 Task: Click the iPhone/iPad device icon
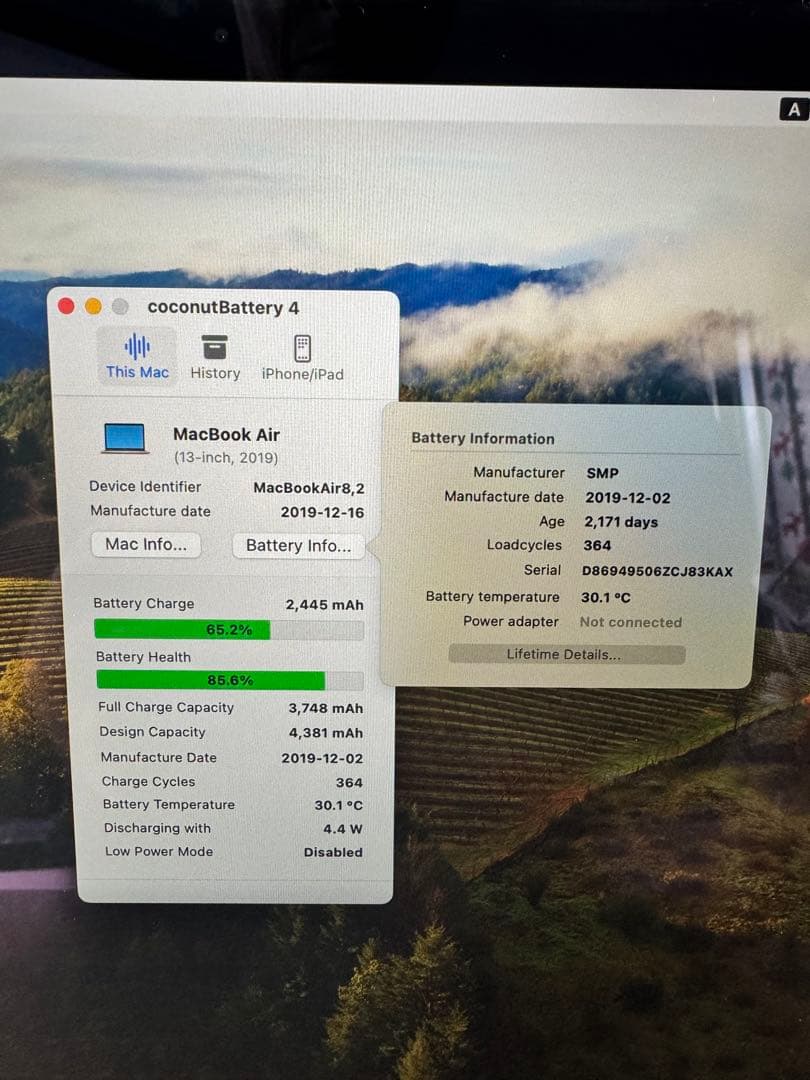pos(302,347)
